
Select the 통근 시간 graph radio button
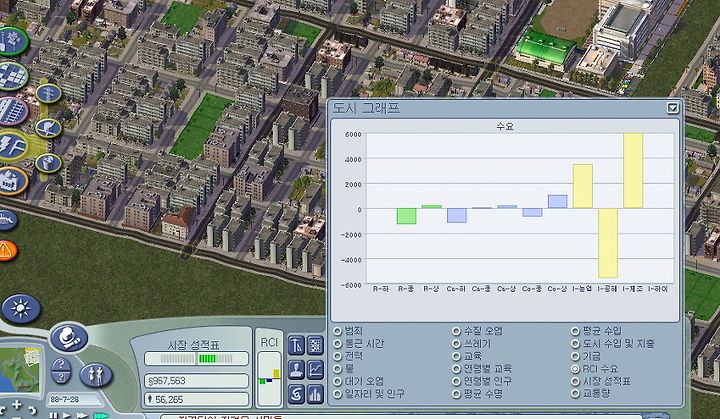pos(338,344)
